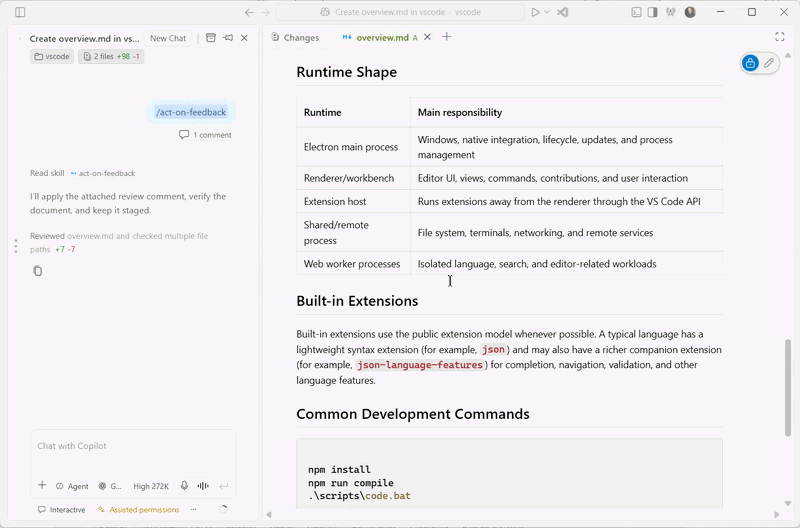
Task: Click the megaphone feedback icon in chat header
Action: [x=228, y=38]
